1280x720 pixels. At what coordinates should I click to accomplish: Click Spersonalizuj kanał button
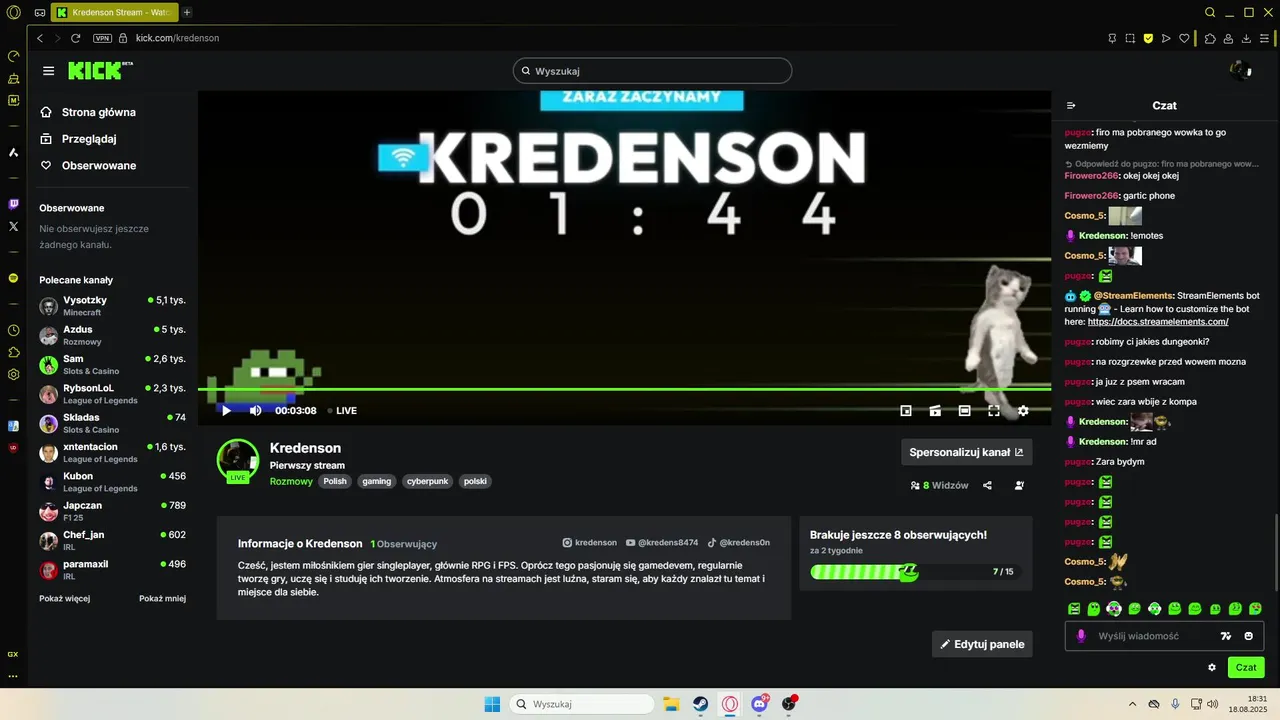coord(966,452)
